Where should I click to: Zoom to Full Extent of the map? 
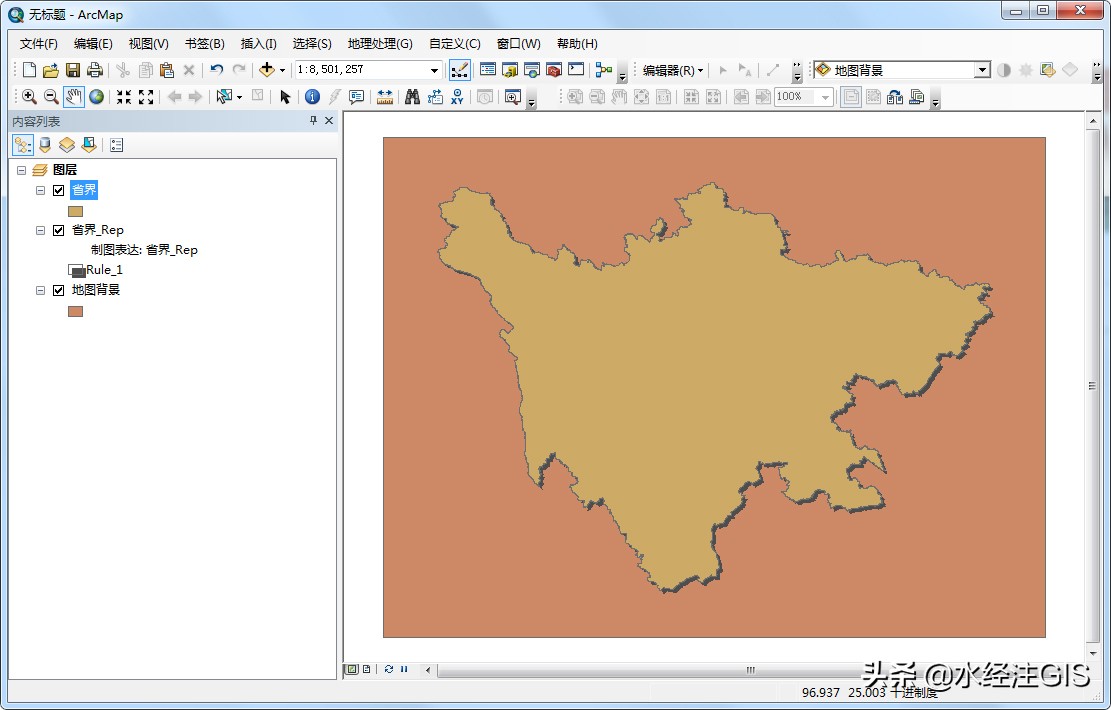(97, 96)
